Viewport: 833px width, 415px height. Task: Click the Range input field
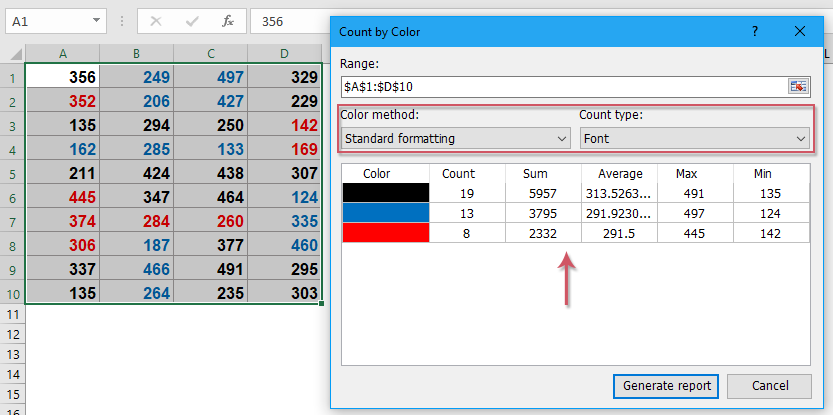point(565,87)
